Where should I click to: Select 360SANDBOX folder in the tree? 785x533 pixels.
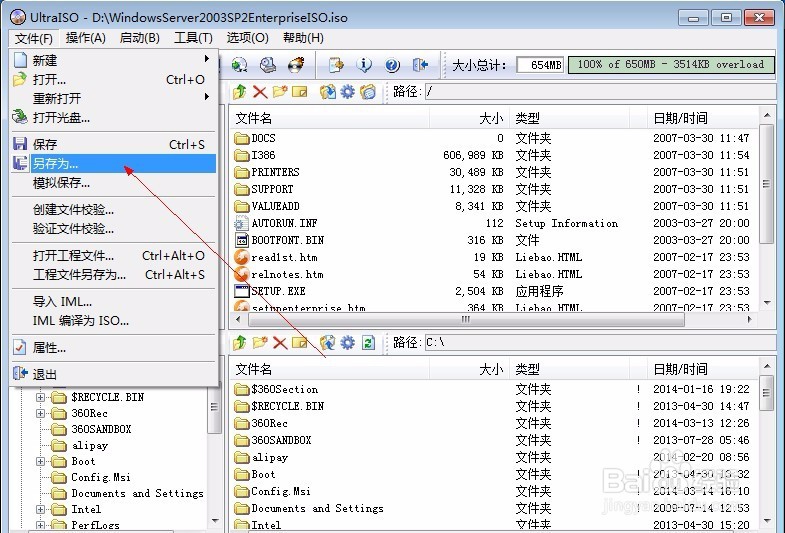pyautogui.click(x=92, y=429)
